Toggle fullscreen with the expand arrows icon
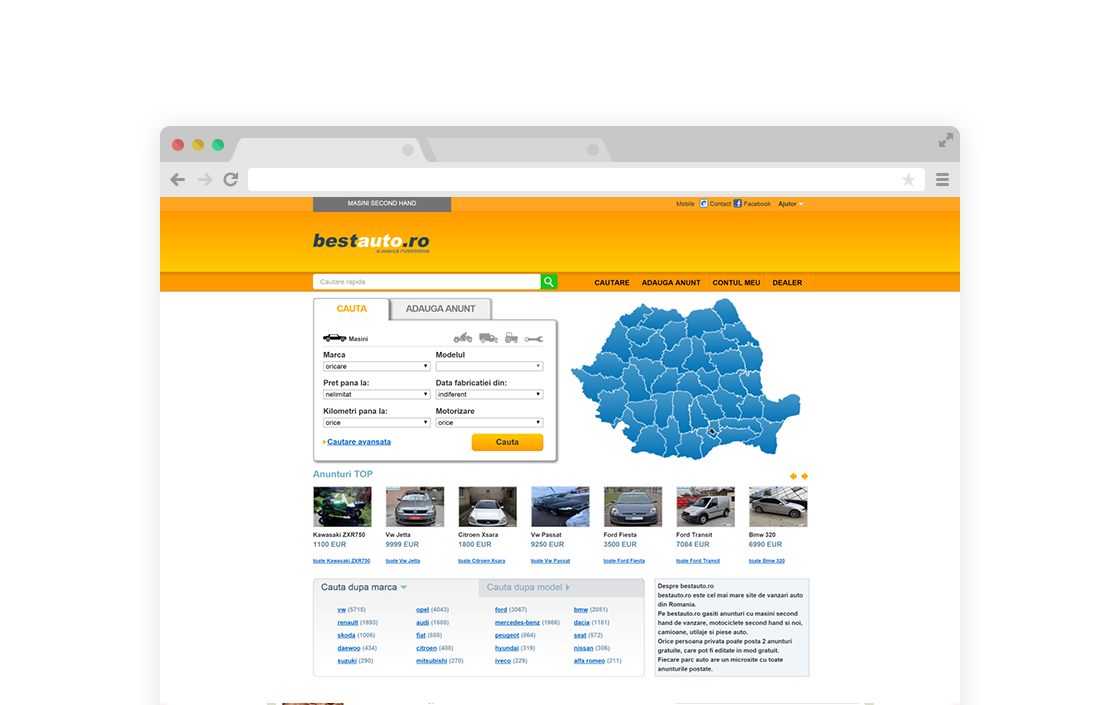 (945, 141)
